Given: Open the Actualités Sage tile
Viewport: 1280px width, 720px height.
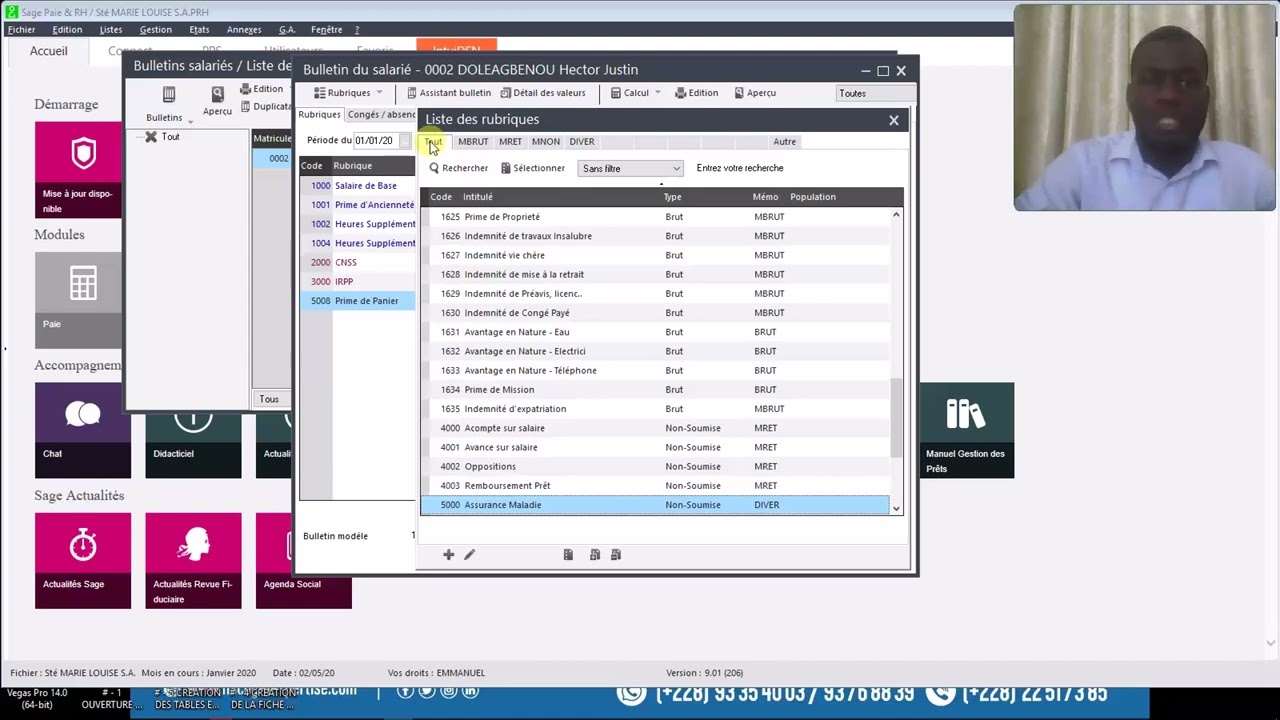Looking at the screenshot, I should [83, 560].
